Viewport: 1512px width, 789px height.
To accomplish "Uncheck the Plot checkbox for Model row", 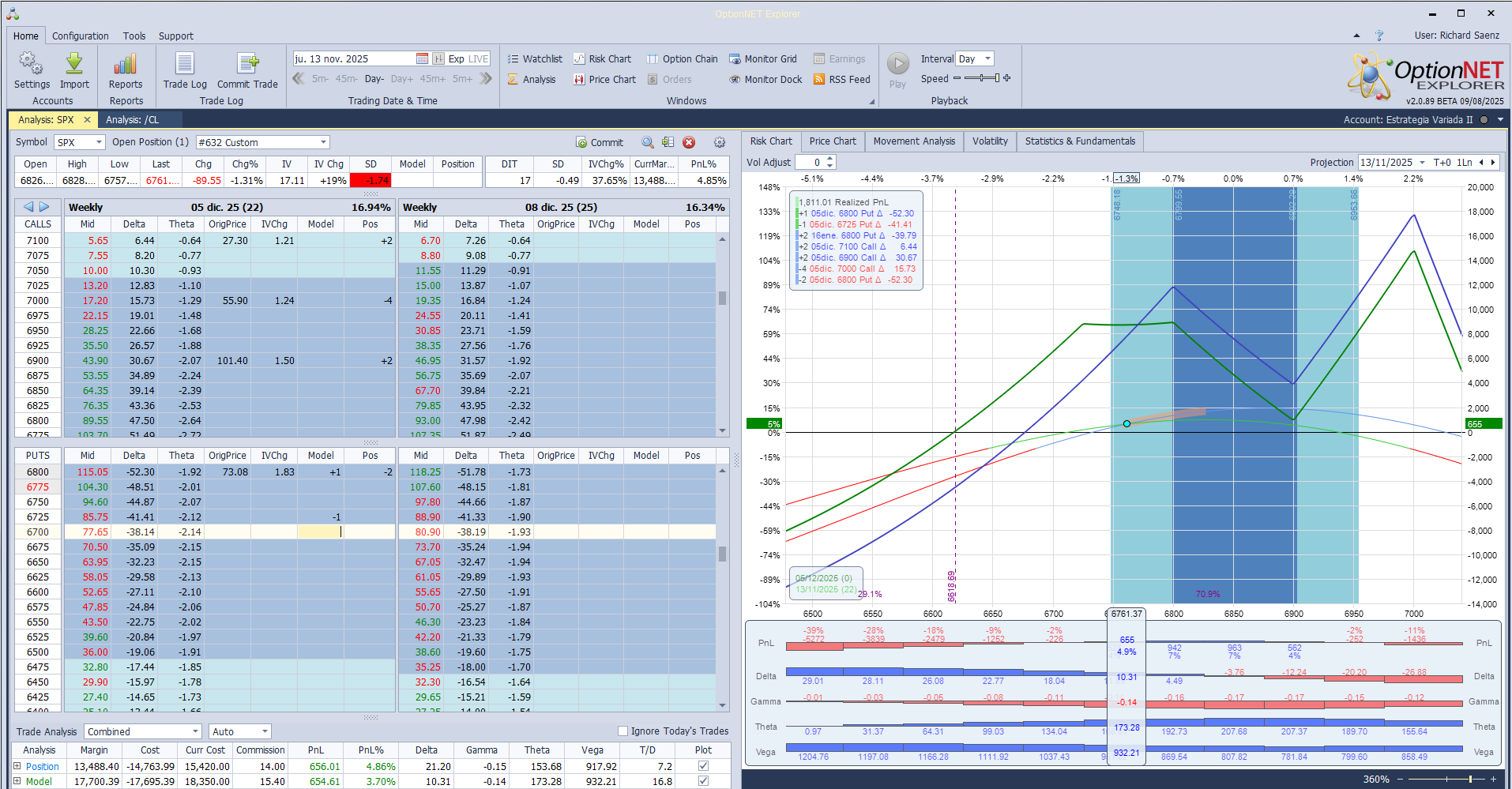I will point(703,781).
